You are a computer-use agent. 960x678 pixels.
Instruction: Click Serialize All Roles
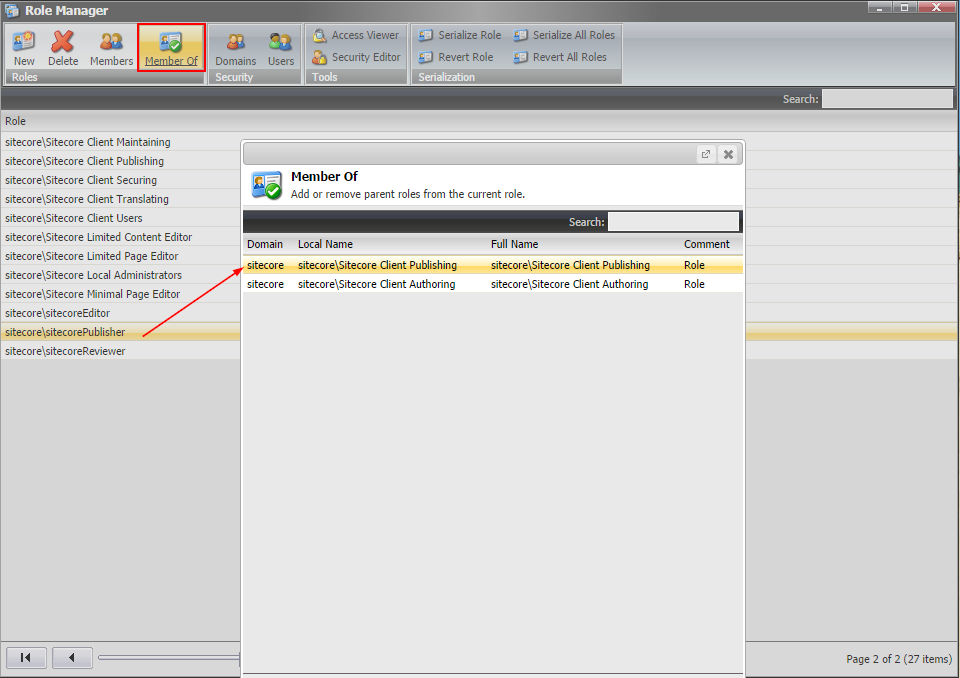564,36
